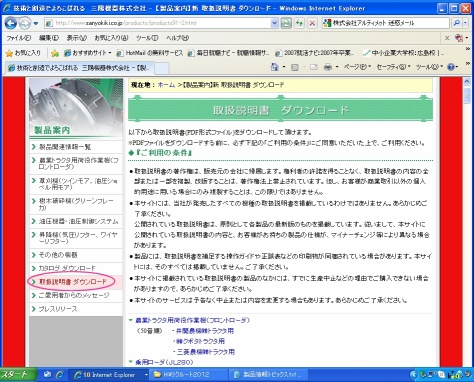Open the search provider dropdown arrow
This screenshot has width=474, height=382.
[465, 23]
